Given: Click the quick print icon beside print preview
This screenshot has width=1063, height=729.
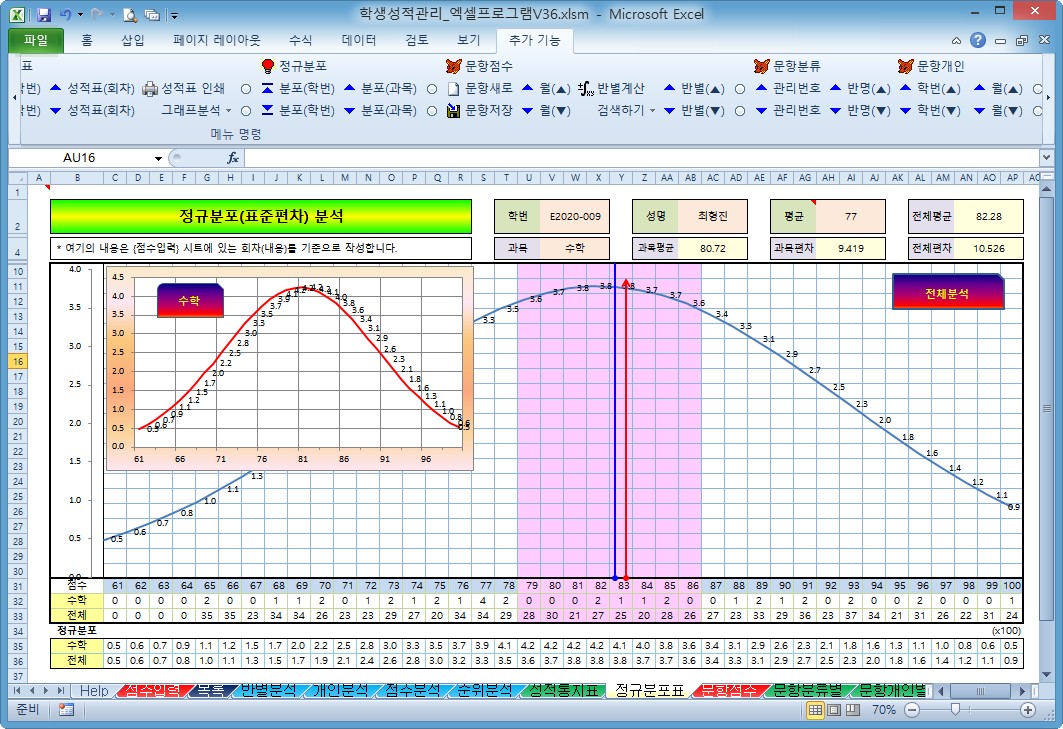Looking at the screenshot, I should pyautogui.click(x=153, y=14).
